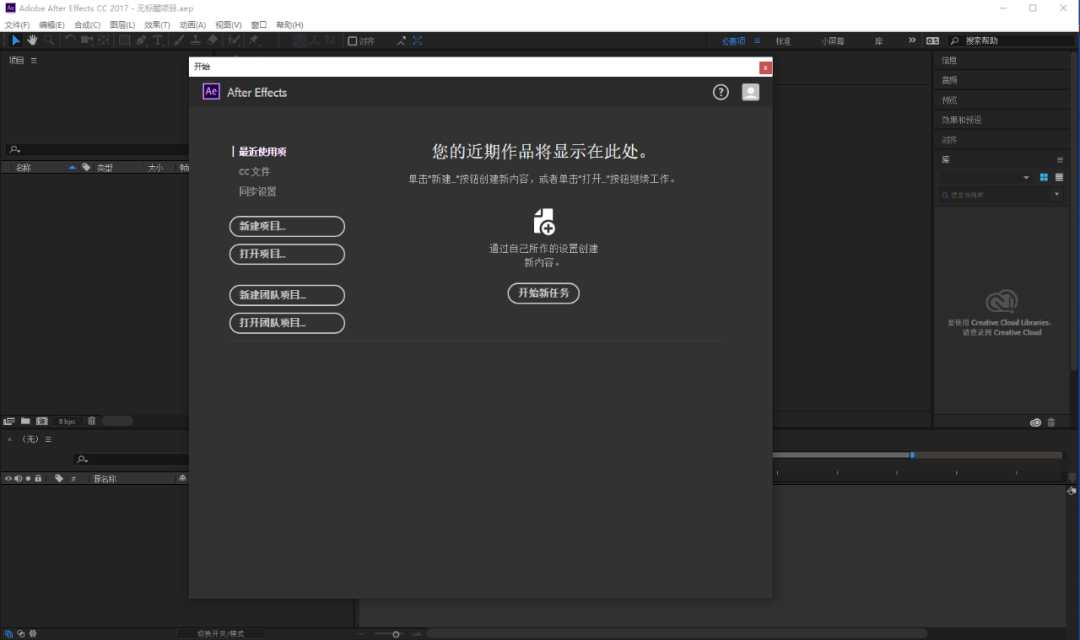This screenshot has height=640, width=1080.
Task: Enable the 对齐 snapping checkbox
Action: tap(352, 41)
